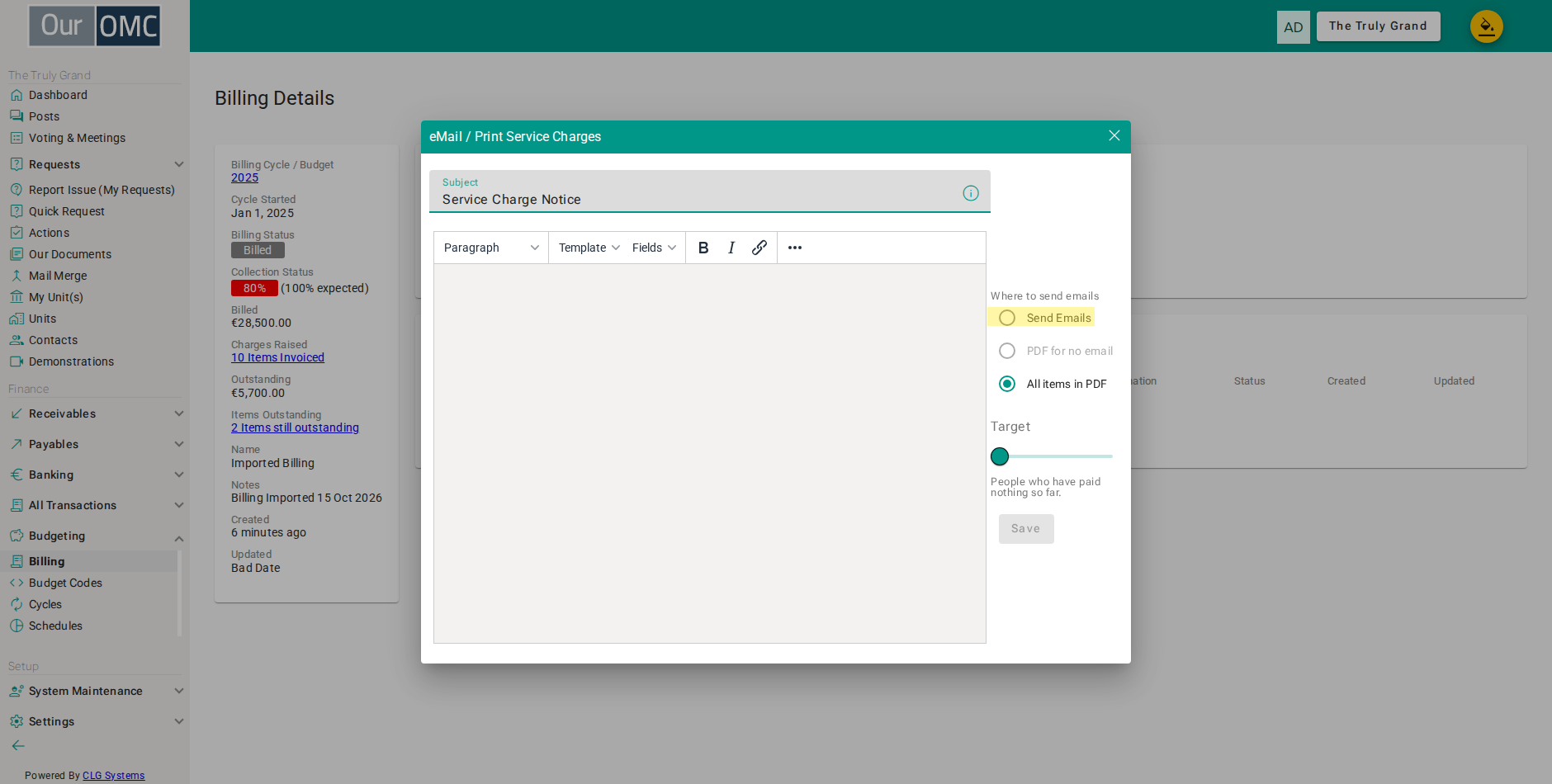Select the Send Emails radio option
The image size is (1552, 784).
tap(1007, 318)
